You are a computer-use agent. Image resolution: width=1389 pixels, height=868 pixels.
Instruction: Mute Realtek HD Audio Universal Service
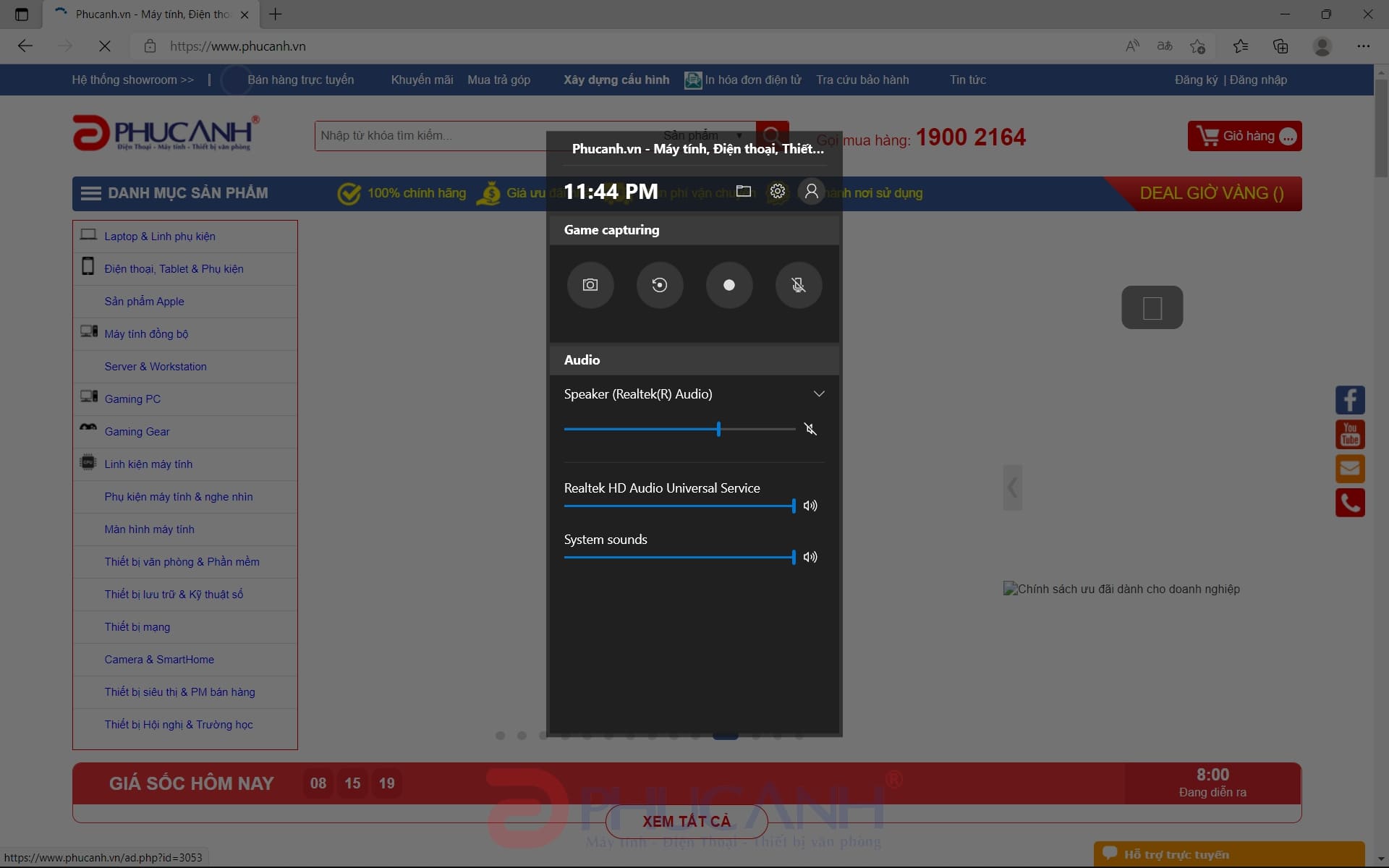tap(810, 506)
